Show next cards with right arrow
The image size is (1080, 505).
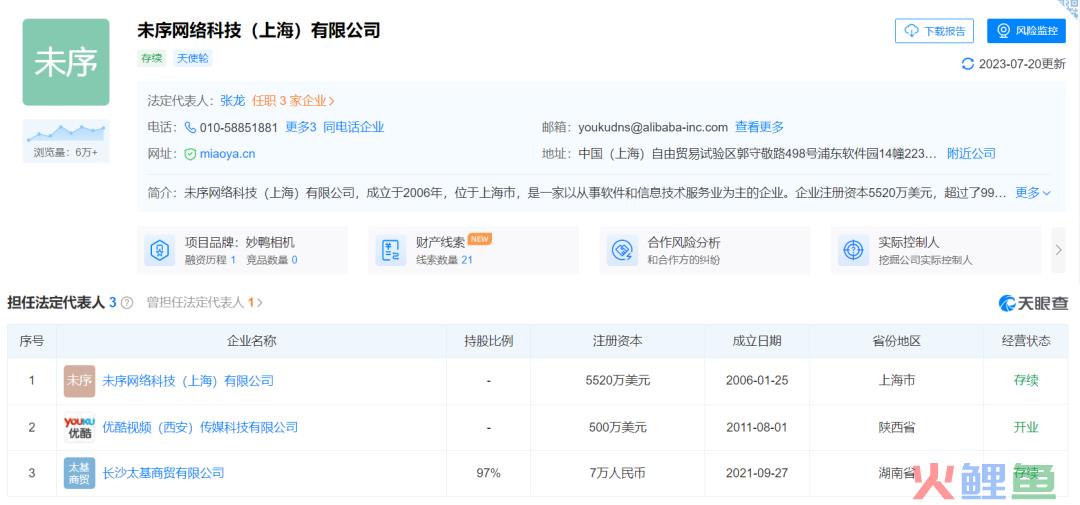coord(1059,250)
